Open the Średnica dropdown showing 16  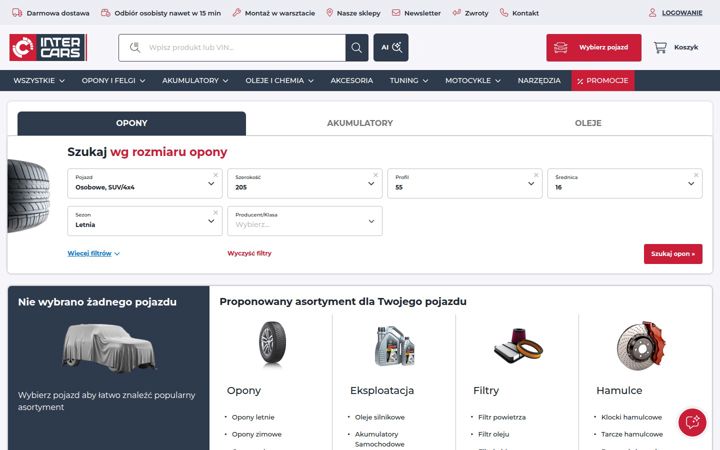[625, 183]
